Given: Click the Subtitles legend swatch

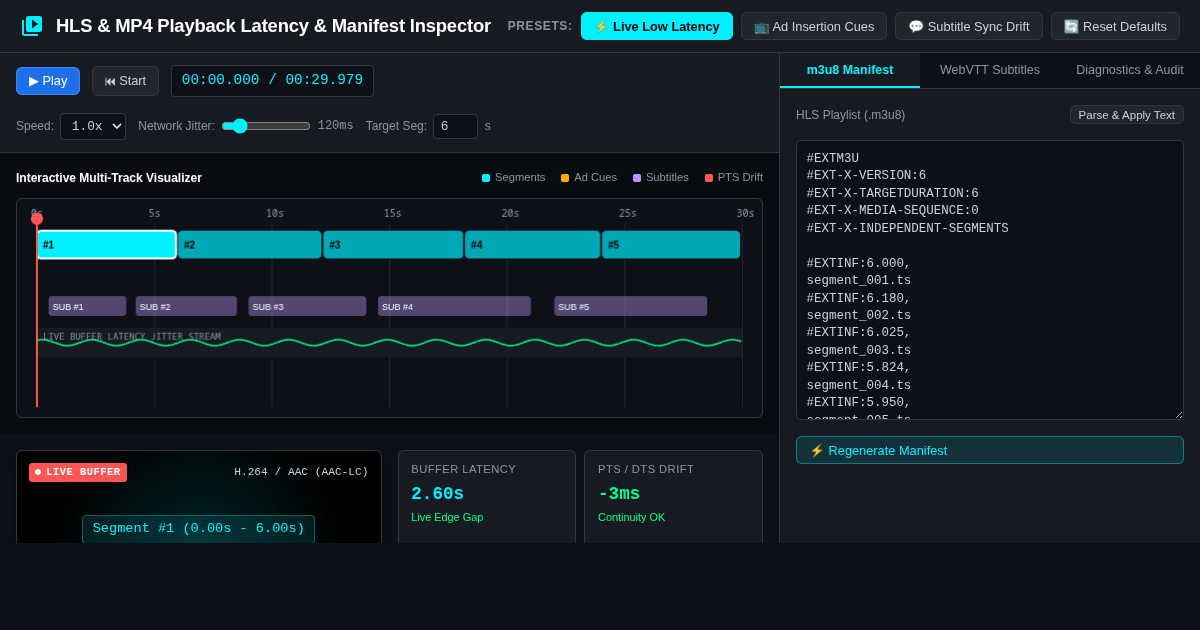Looking at the screenshot, I should tap(637, 178).
